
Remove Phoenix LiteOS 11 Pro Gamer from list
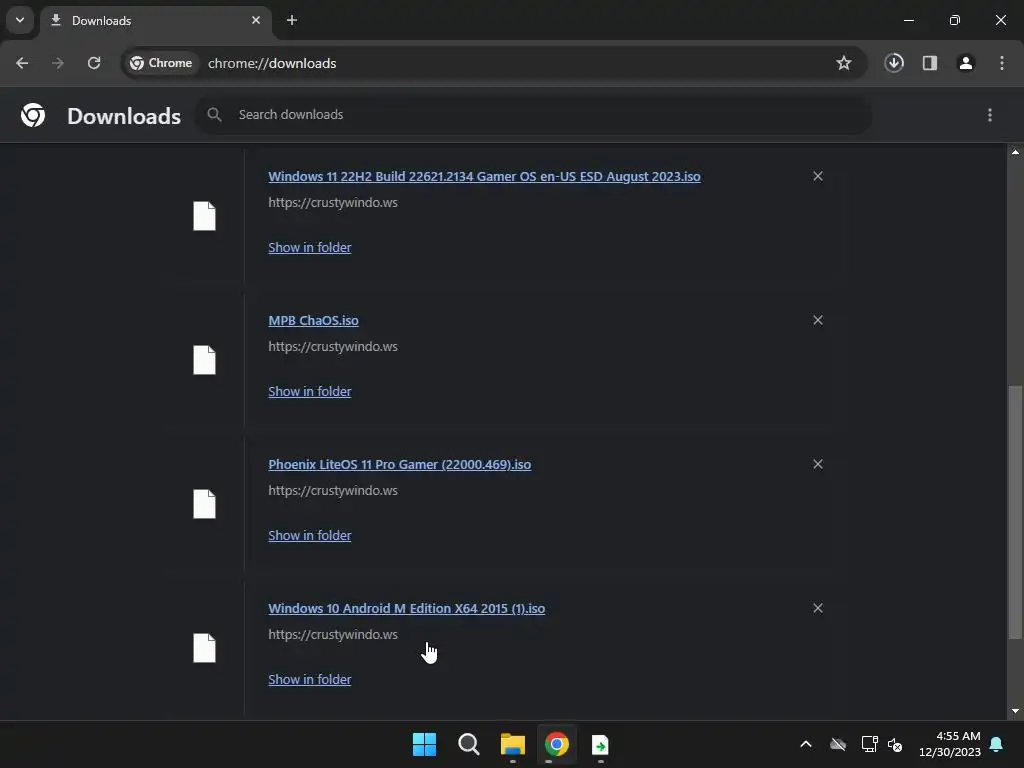(x=818, y=464)
